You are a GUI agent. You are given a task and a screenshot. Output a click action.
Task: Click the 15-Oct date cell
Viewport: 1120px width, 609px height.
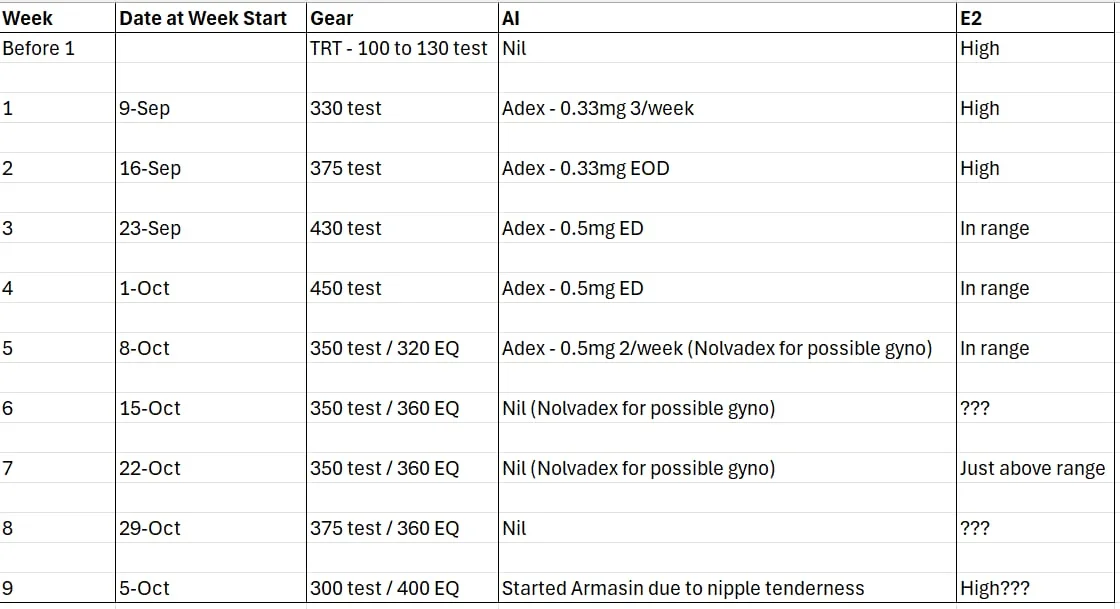pyautogui.click(x=211, y=408)
